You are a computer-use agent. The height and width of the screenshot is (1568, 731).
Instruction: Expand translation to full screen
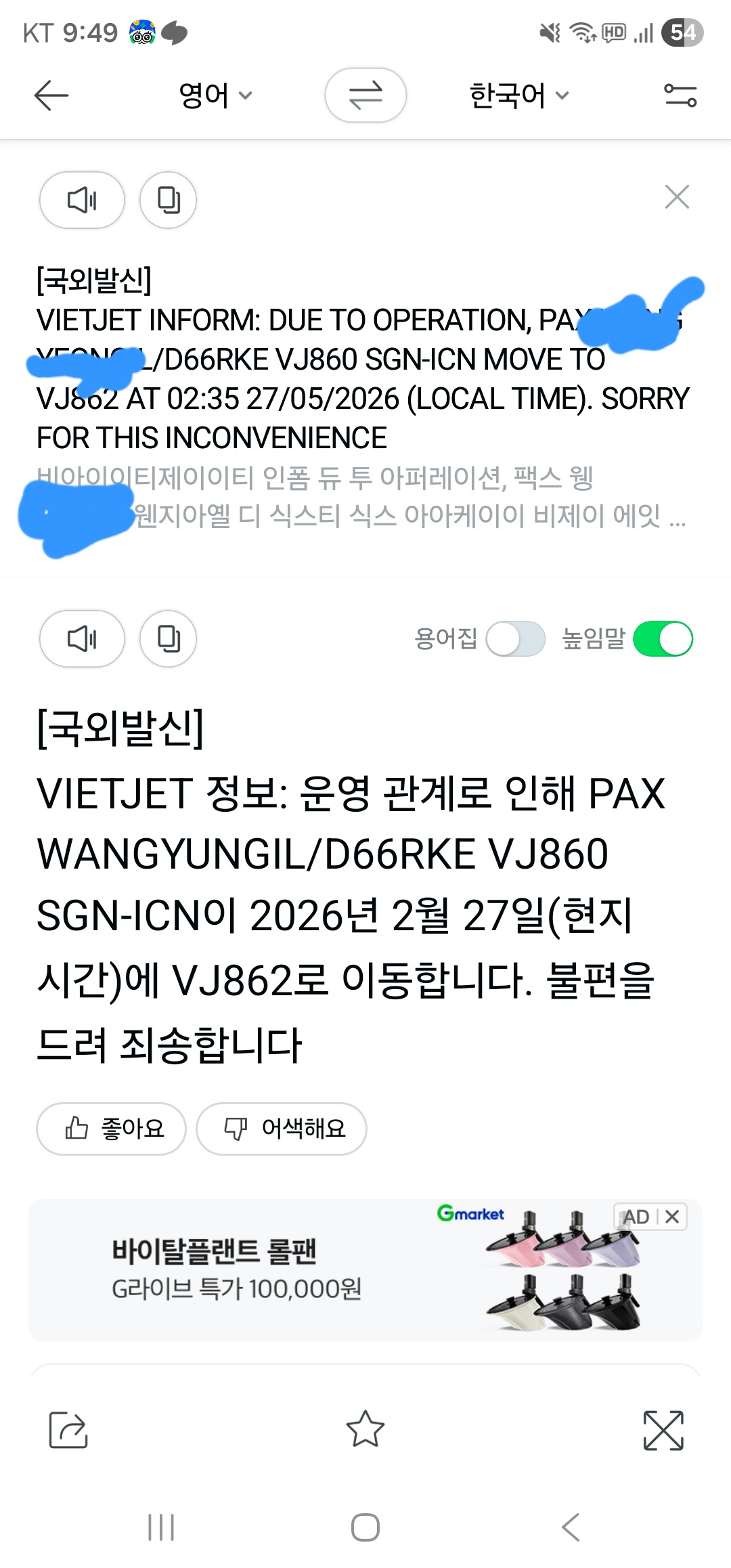[x=663, y=1430]
